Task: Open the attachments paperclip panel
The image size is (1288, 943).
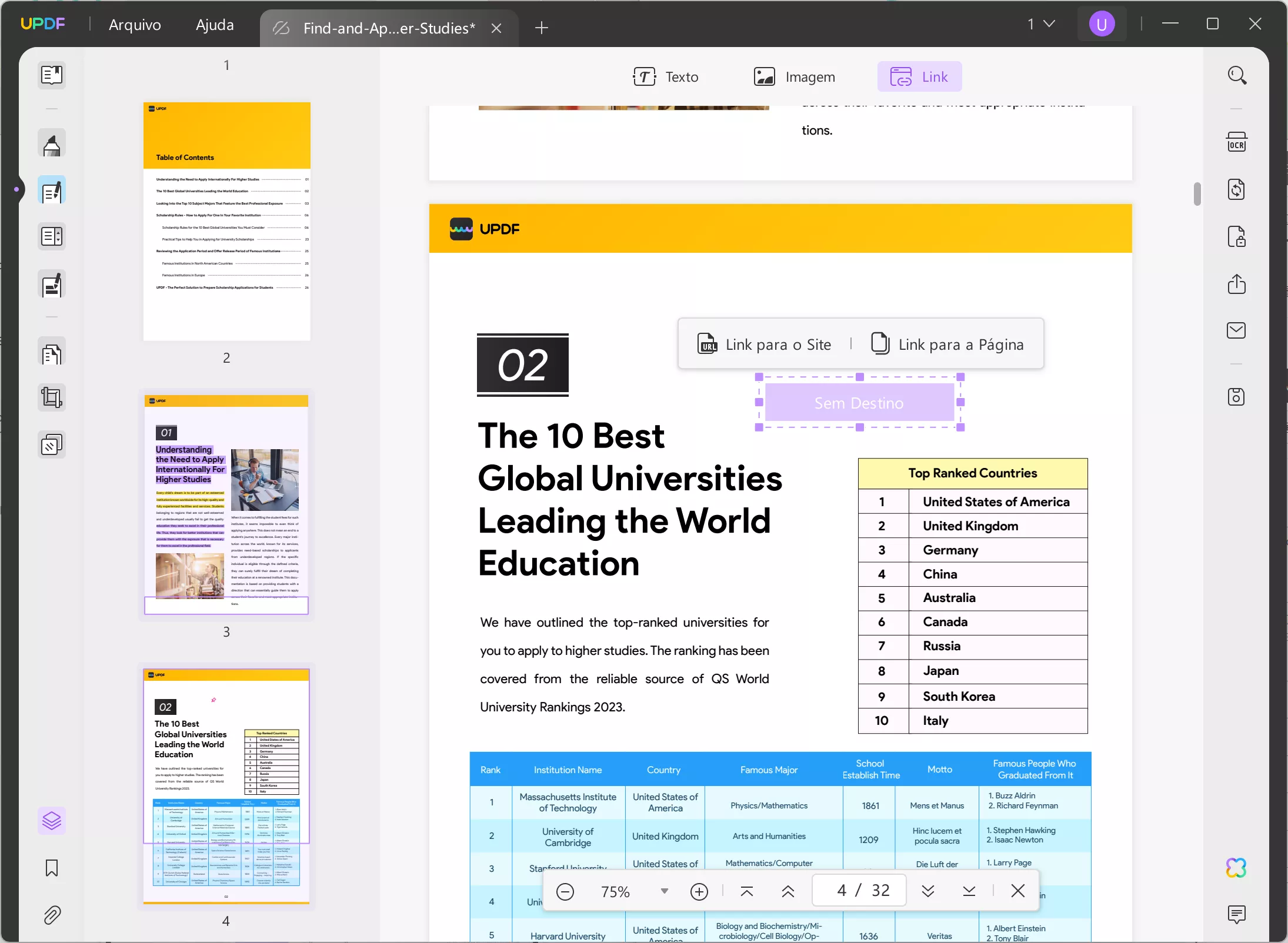Action: (x=52, y=915)
